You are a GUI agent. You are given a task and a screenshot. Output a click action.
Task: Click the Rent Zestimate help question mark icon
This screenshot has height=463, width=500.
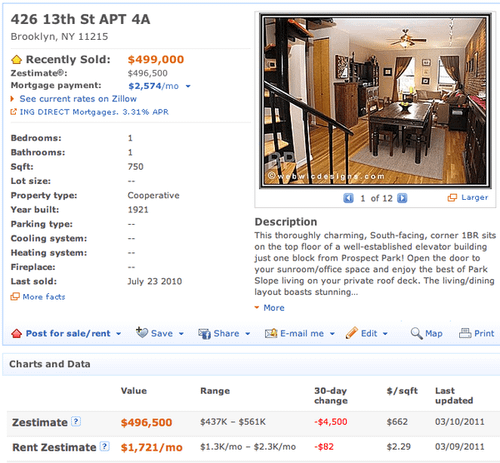105,446
